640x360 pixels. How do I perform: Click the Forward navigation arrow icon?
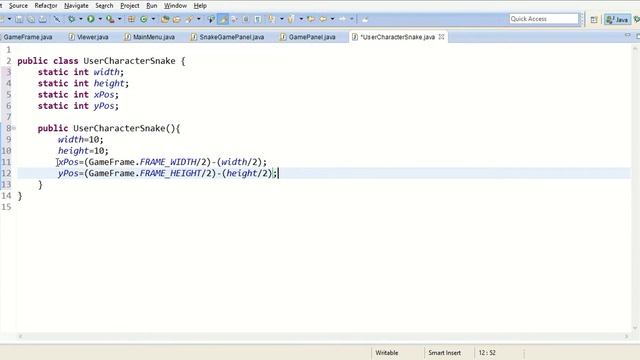[x=342, y=19]
